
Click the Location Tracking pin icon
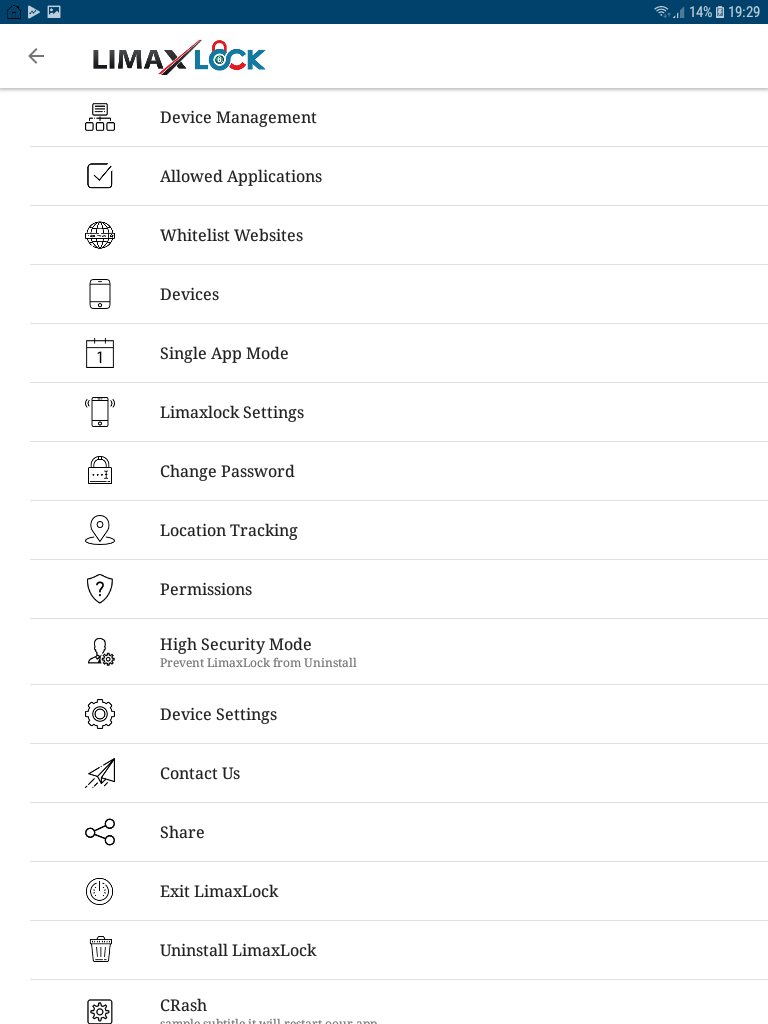click(100, 530)
